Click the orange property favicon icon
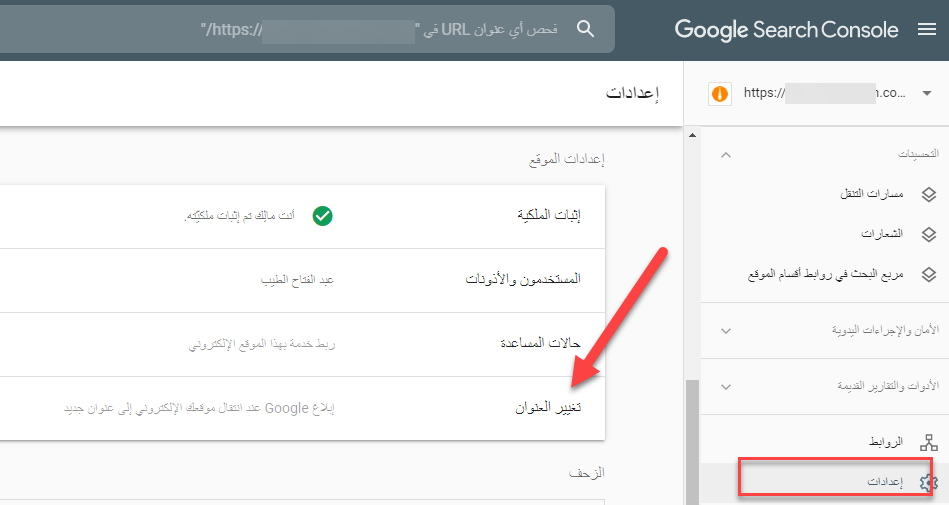The height and width of the screenshot is (505, 949). point(720,94)
